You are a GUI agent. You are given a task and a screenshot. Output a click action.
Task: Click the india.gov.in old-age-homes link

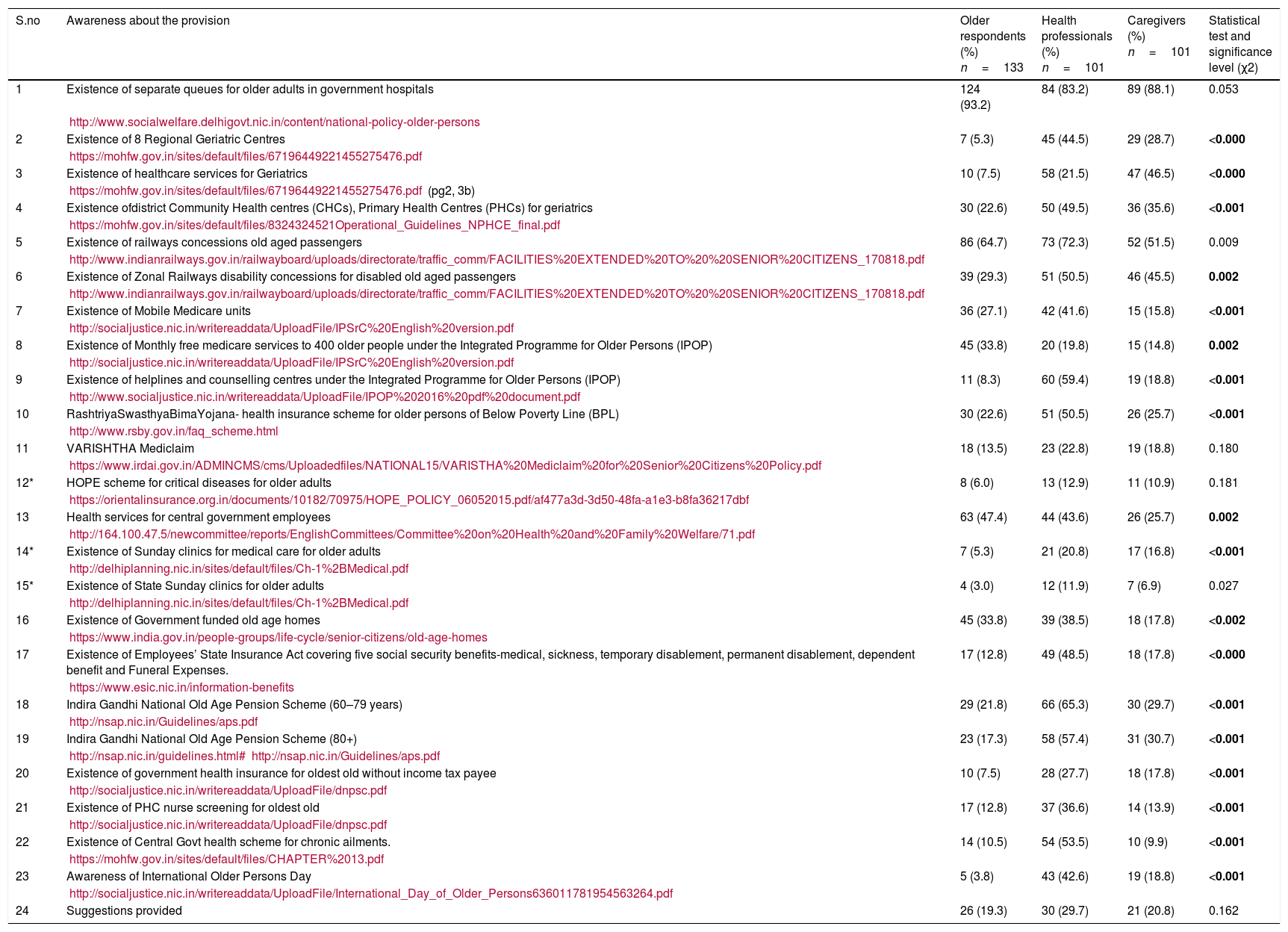point(278,637)
